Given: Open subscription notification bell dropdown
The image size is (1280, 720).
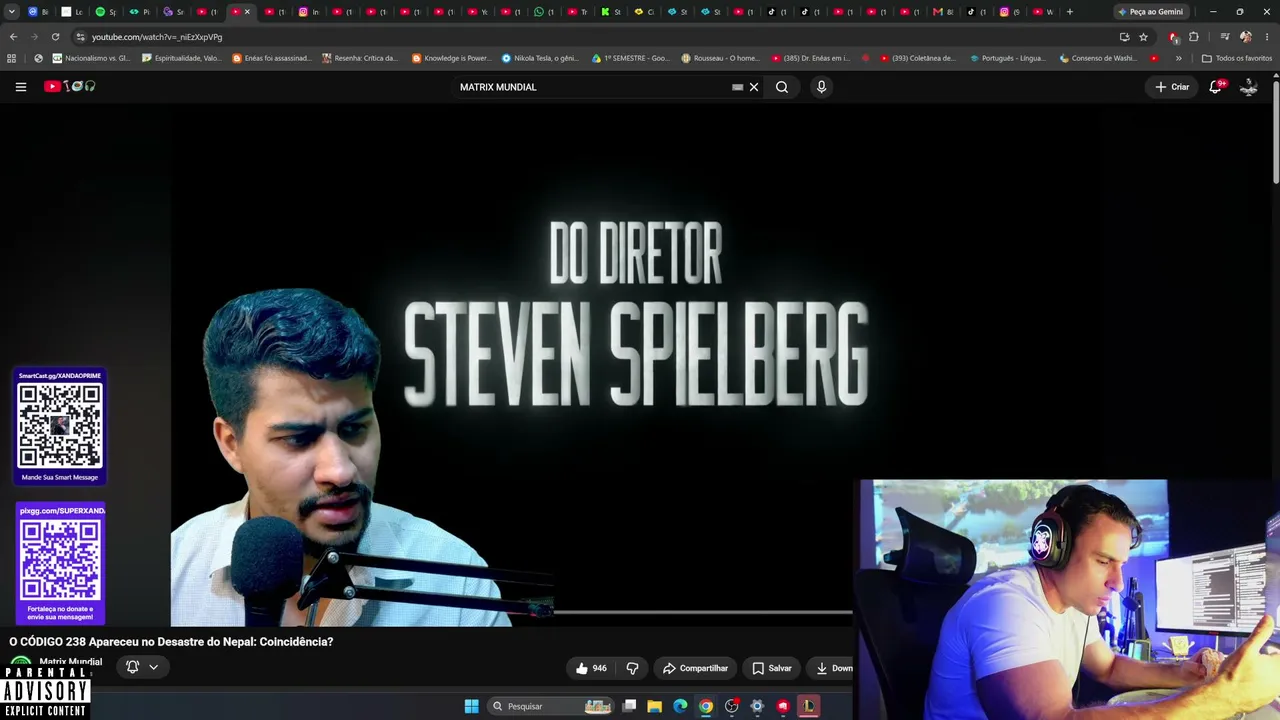Looking at the screenshot, I should [142, 667].
